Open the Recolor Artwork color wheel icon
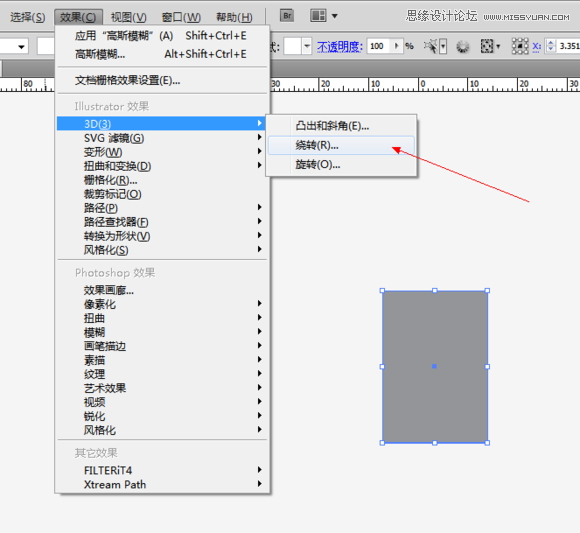580x533 pixels. (462, 47)
